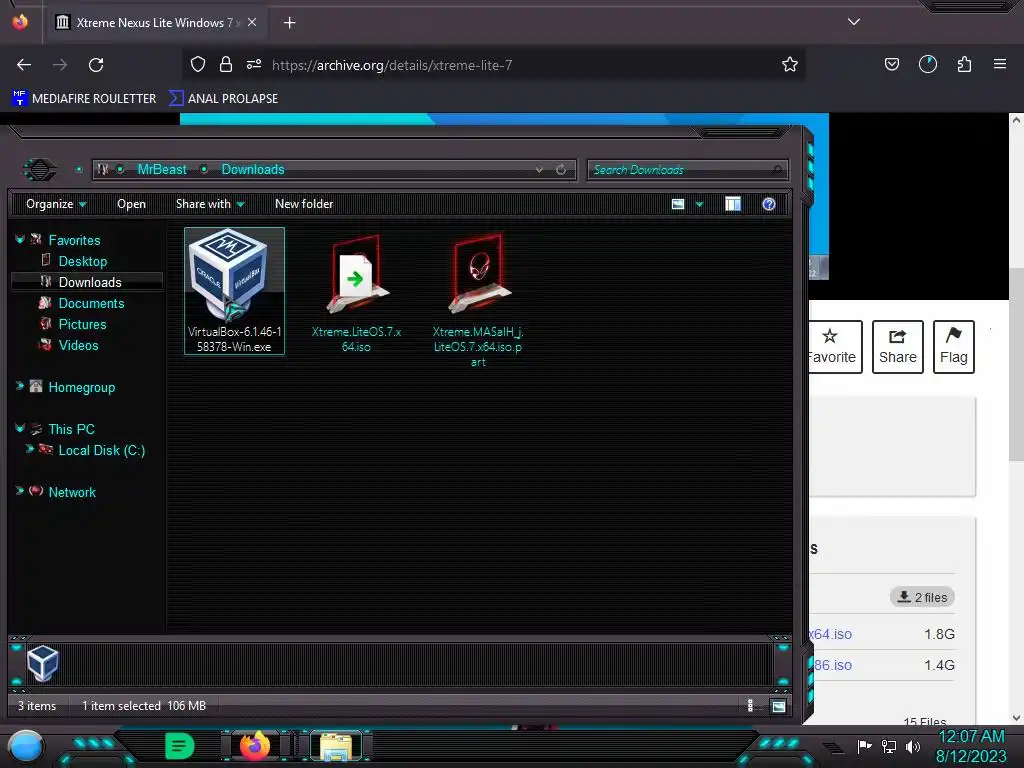
Task: Click New folder
Action: pos(304,204)
